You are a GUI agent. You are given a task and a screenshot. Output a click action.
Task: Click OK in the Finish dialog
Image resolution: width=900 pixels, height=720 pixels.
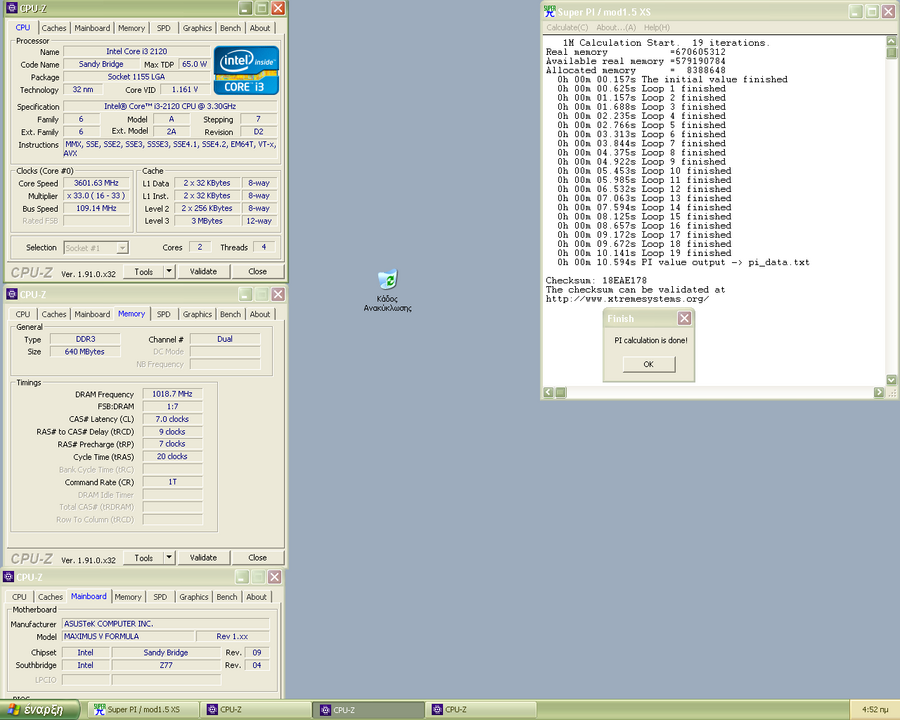[x=649, y=364]
